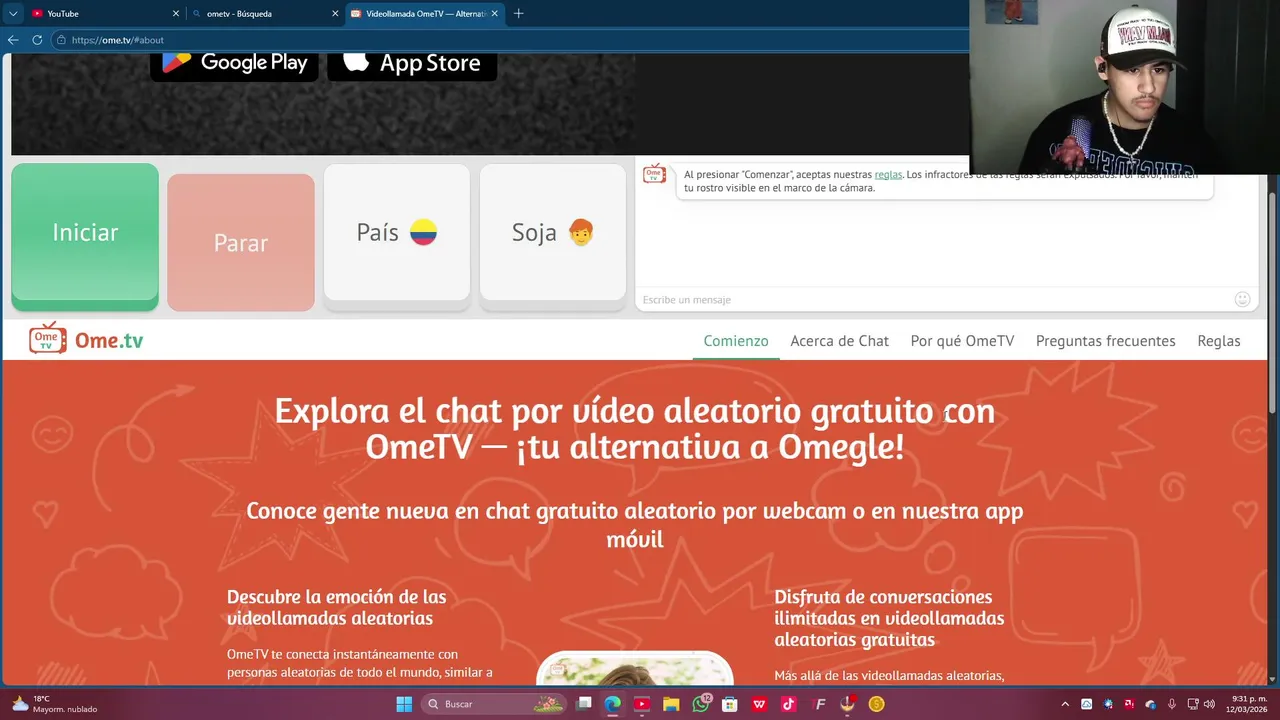Screen dimensions: 1280x720
Task: Click the volume speaker tray icon
Action: [1210, 704]
